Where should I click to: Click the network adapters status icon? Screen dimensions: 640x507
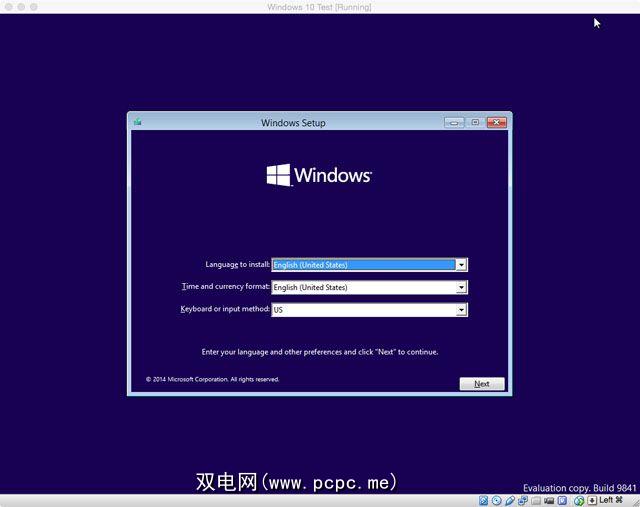coord(523,500)
